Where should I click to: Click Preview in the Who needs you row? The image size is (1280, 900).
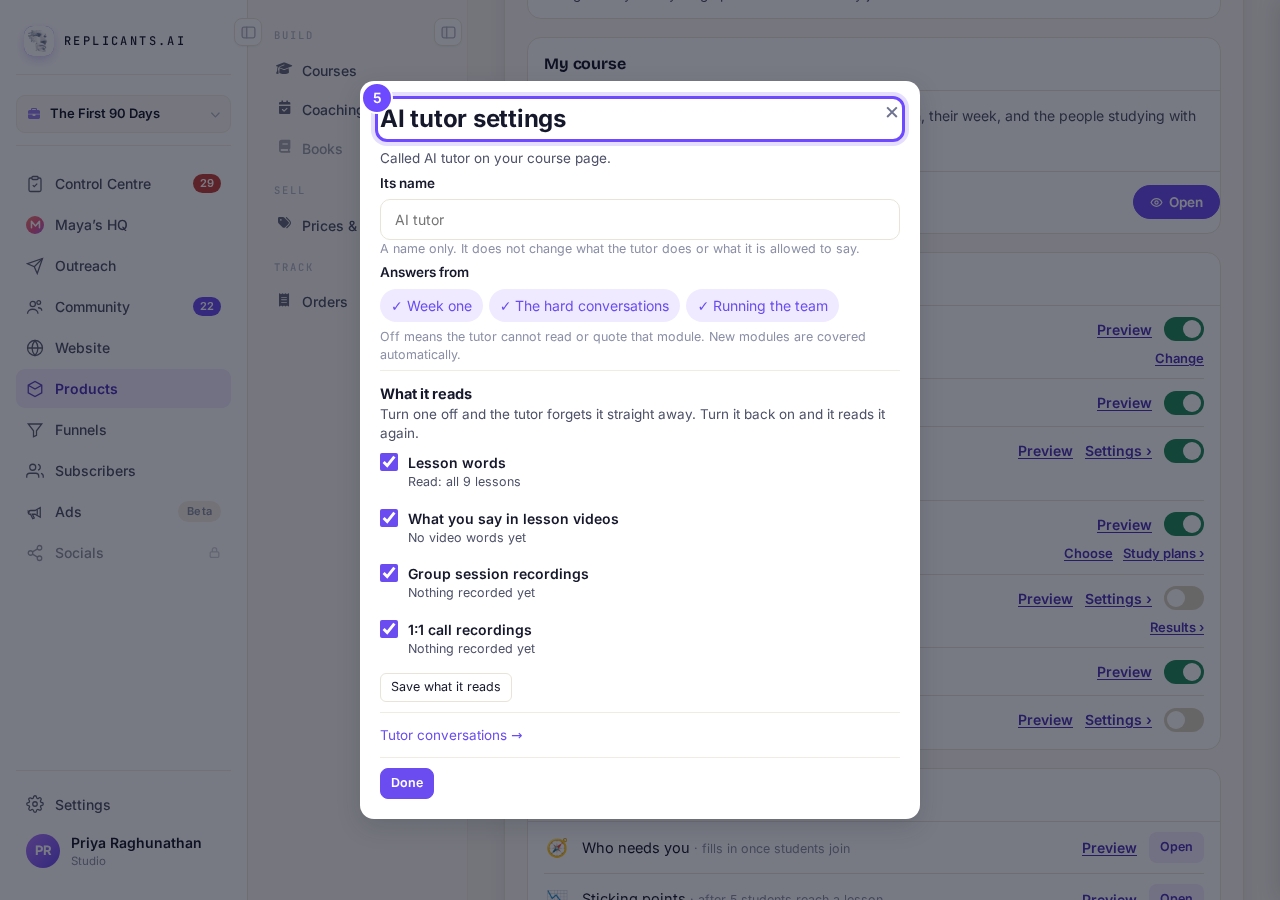tap(1109, 848)
